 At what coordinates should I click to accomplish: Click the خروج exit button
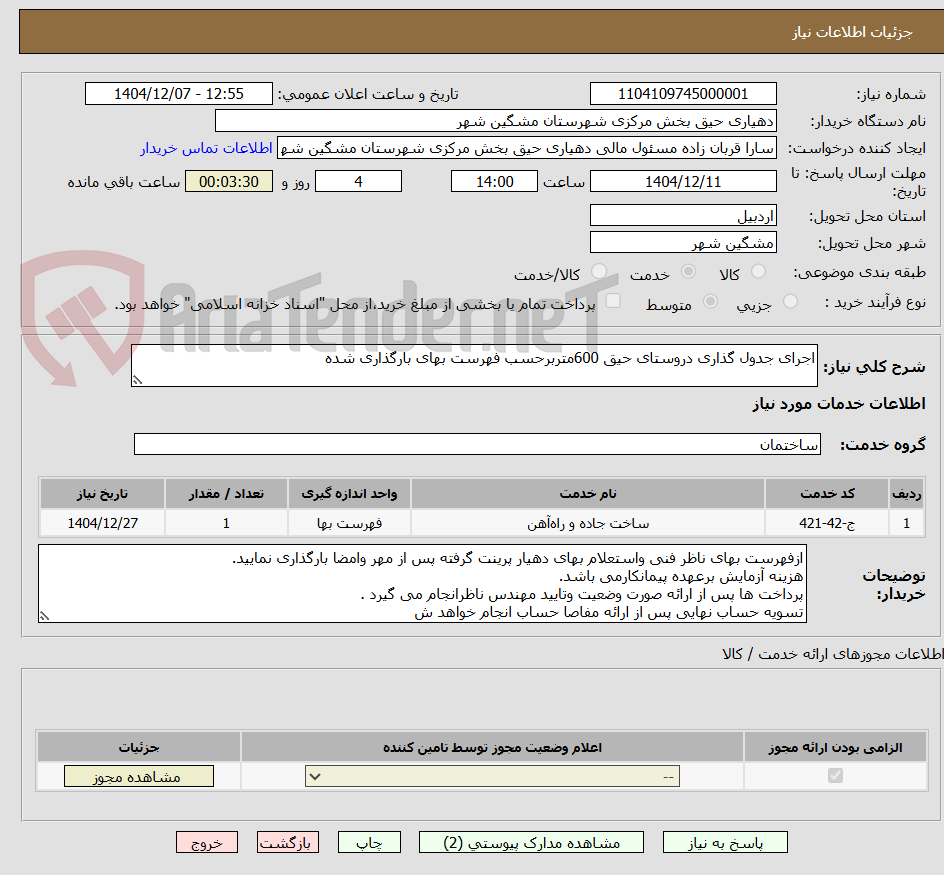(207, 842)
